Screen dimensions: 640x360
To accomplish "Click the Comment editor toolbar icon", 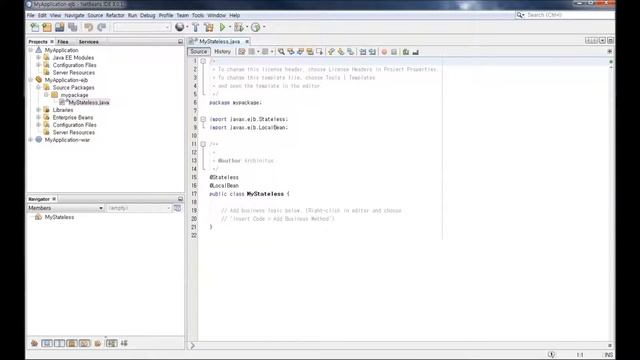I will tap(406, 52).
